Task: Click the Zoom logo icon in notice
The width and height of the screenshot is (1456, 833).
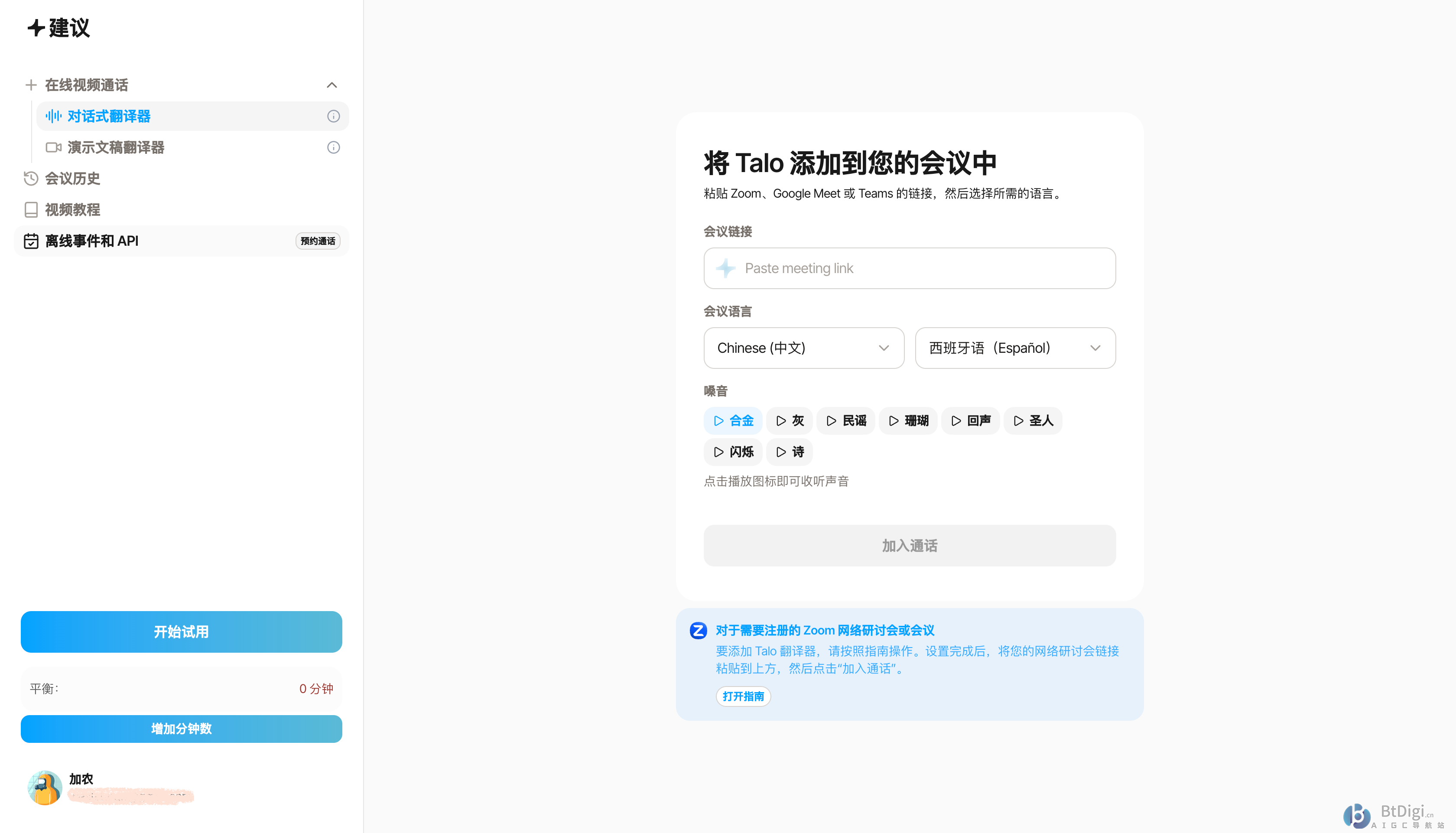Action: coord(698,631)
